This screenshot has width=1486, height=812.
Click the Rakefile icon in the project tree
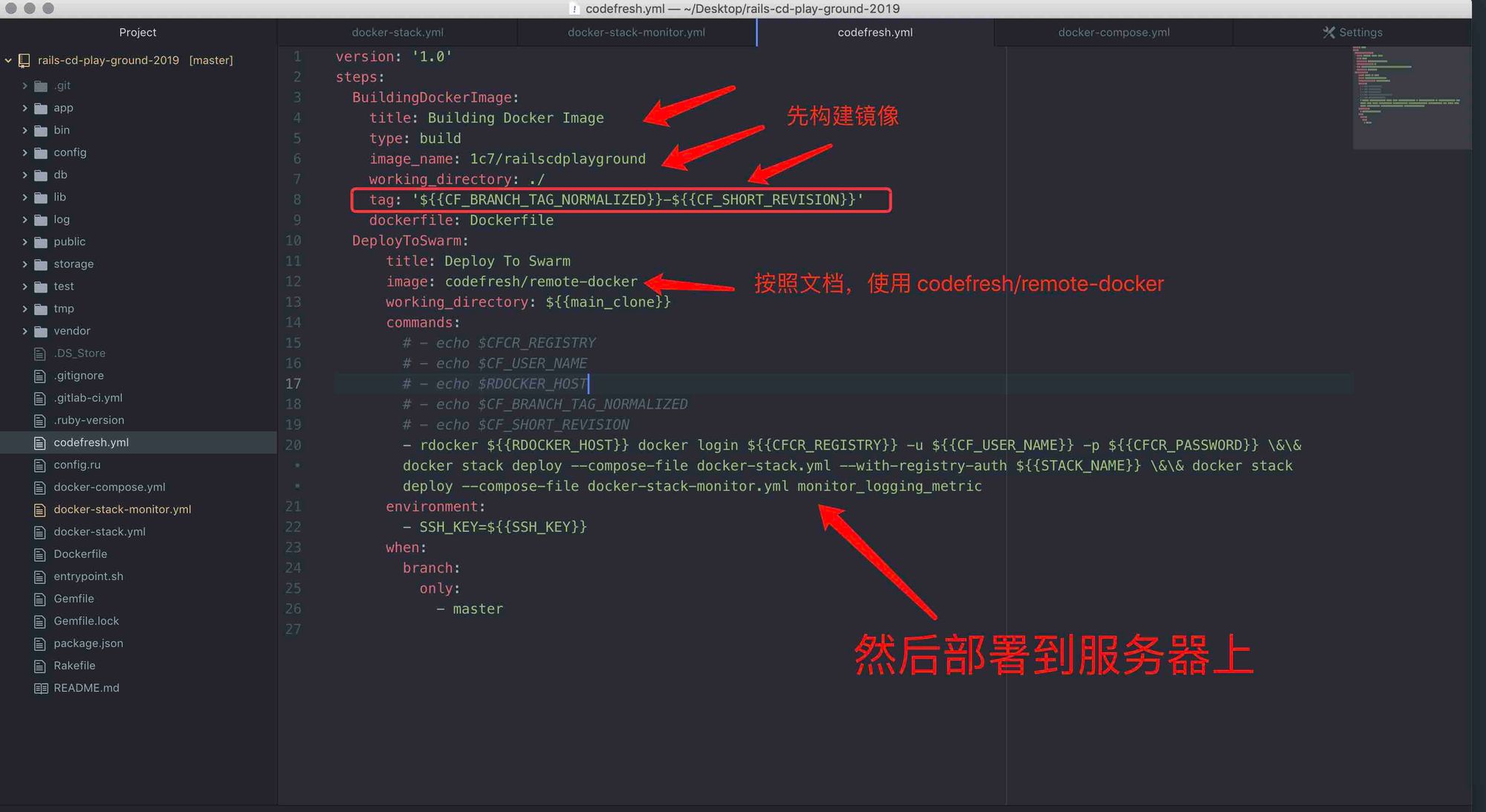click(x=39, y=666)
